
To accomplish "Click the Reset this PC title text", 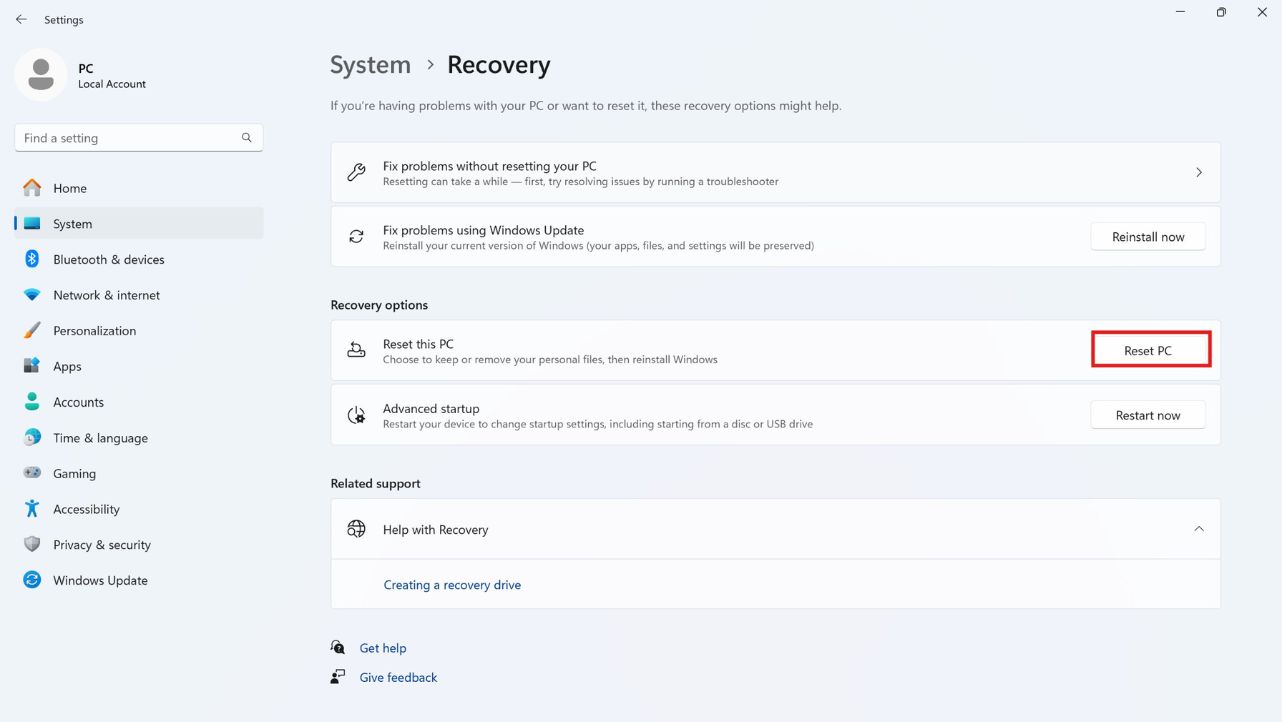I will coord(418,344).
